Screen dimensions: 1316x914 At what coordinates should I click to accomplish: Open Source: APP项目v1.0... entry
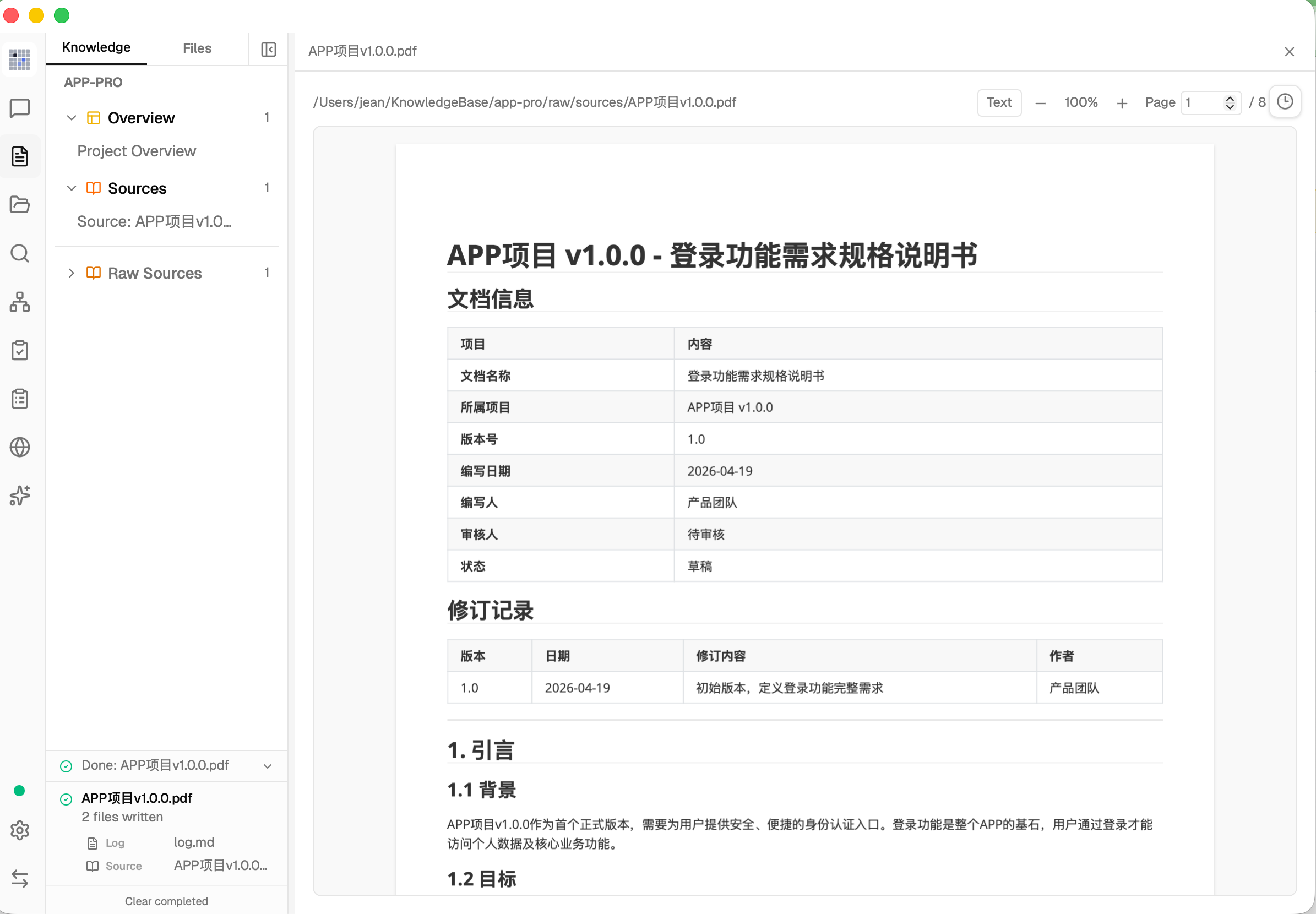coord(155,221)
